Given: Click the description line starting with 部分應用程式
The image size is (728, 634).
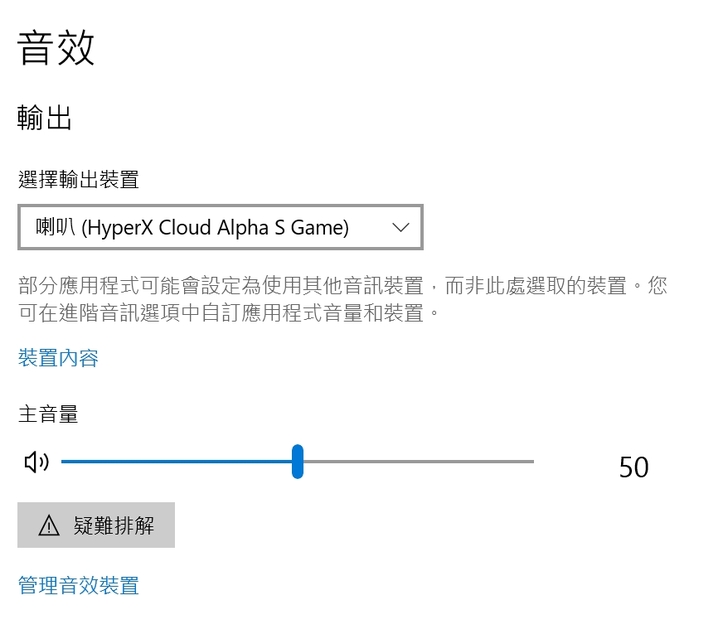Looking at the screenshot, I should click(x=342, y=287).
